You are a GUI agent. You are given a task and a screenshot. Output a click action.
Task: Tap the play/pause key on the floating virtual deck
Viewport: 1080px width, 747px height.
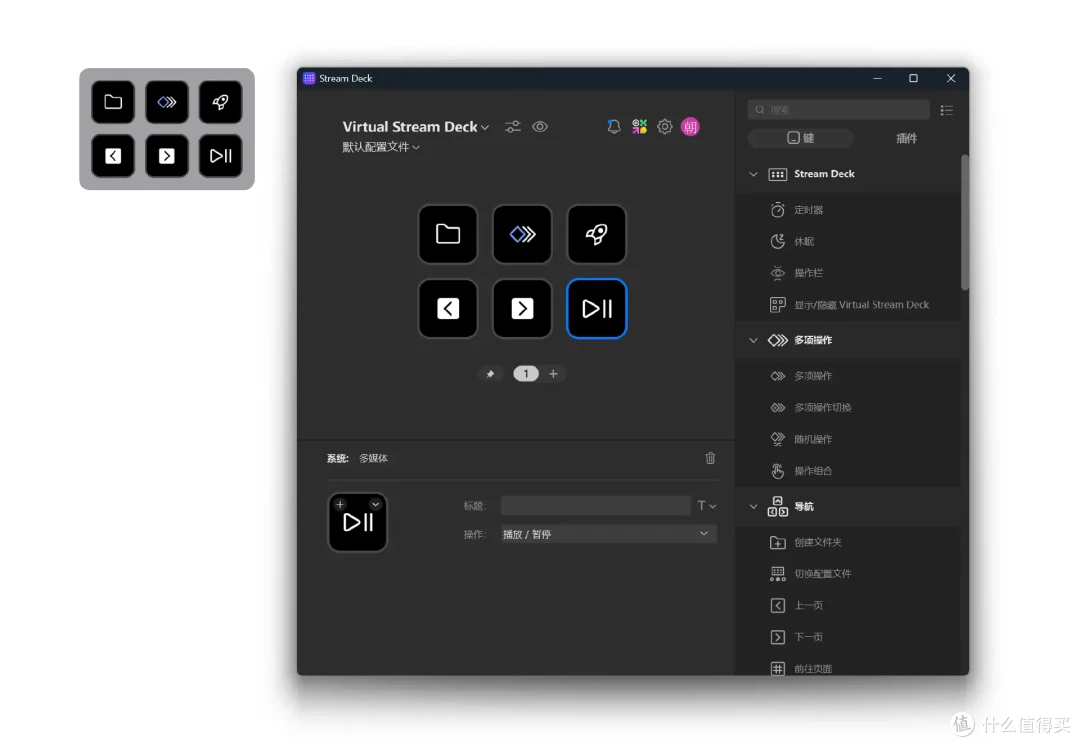click(x=220, y=156)
